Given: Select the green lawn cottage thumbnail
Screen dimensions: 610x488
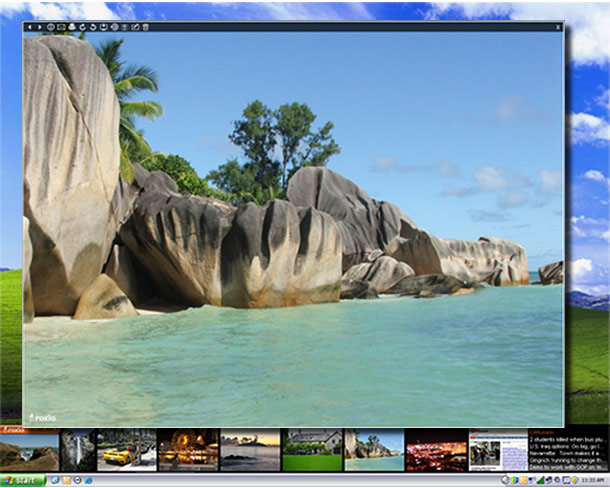Looking at the screenshot, I should click(x=311, y=451).
